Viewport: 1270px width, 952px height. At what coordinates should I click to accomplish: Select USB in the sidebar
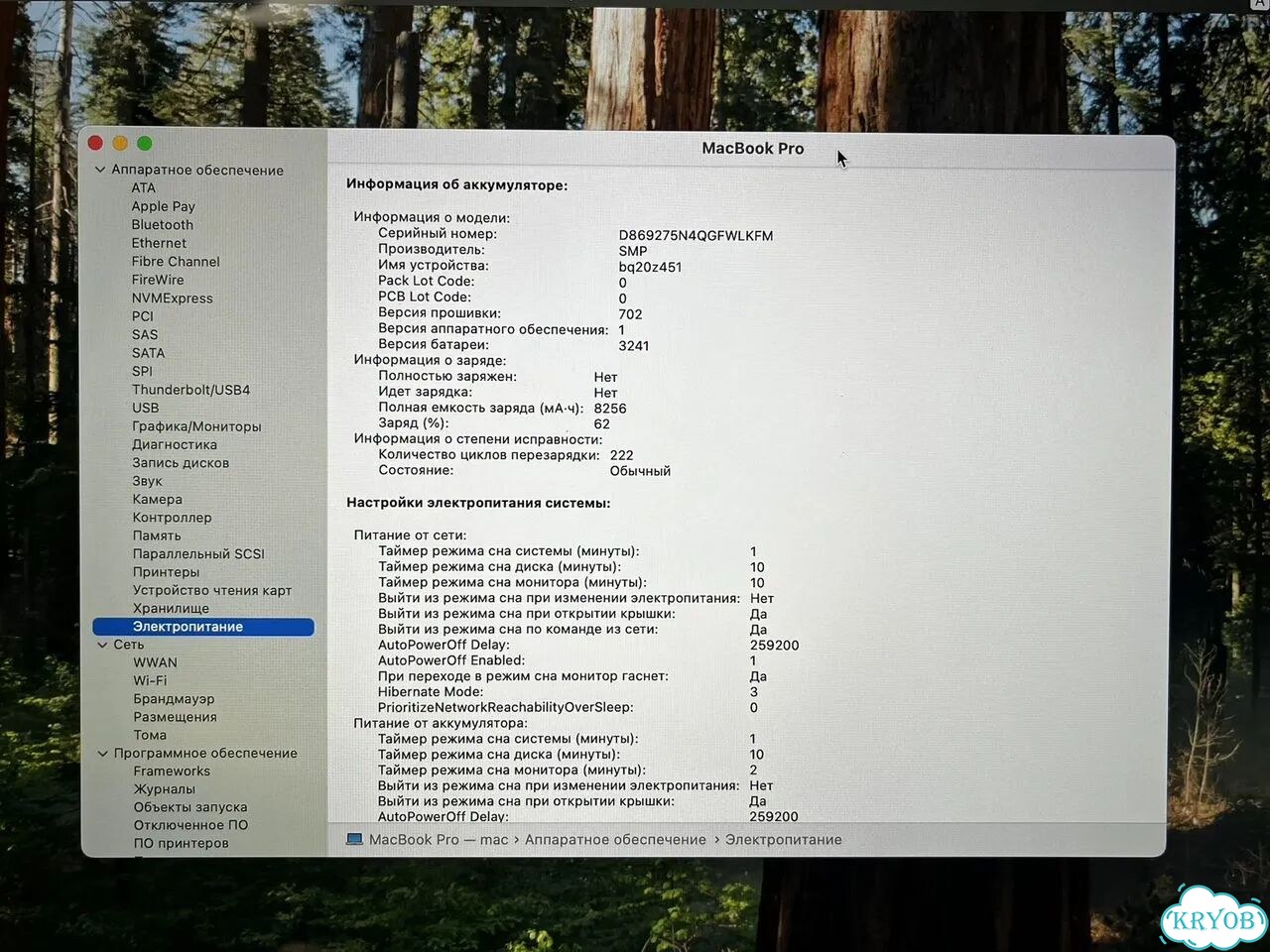[x=146, y=408]
